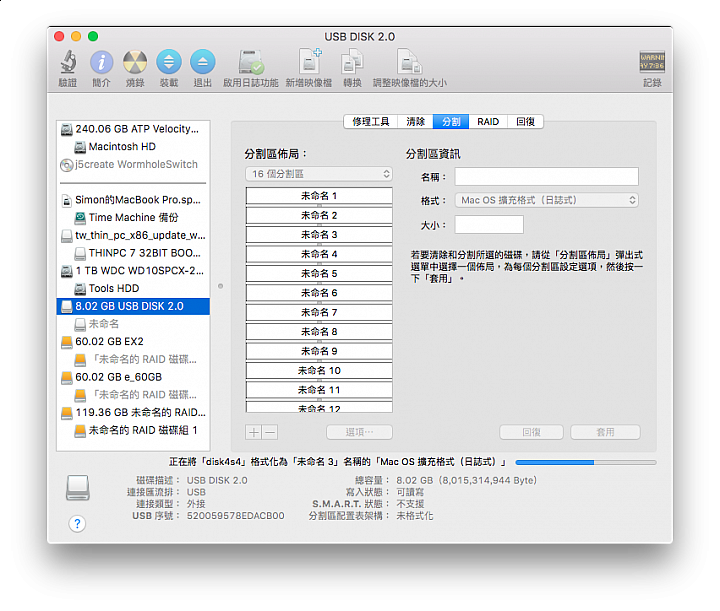Click the 選項… options button

[x=359, y=432]
